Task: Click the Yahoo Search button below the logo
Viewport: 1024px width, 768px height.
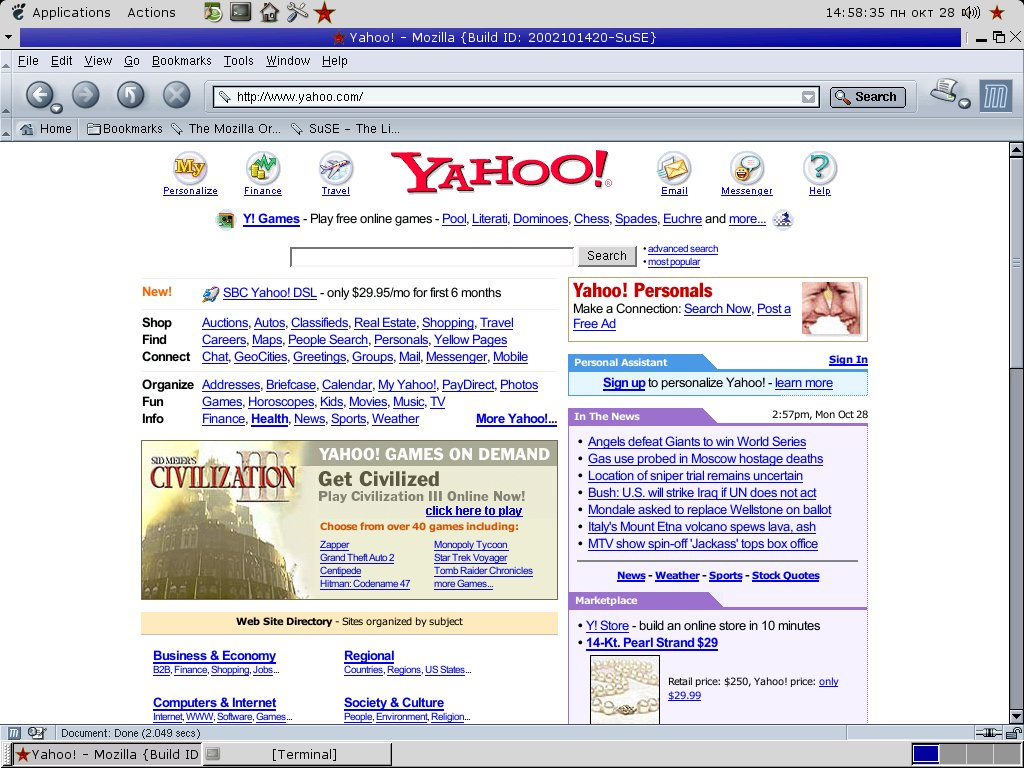Action: [606, 256]
